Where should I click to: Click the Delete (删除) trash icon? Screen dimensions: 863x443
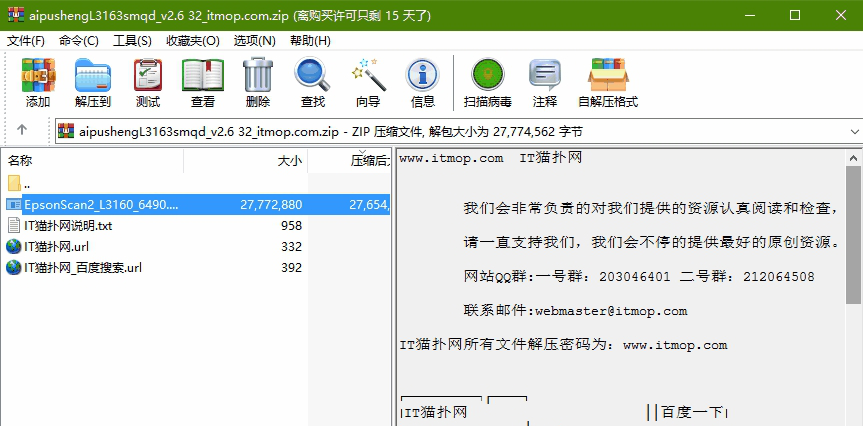(258, 76)
